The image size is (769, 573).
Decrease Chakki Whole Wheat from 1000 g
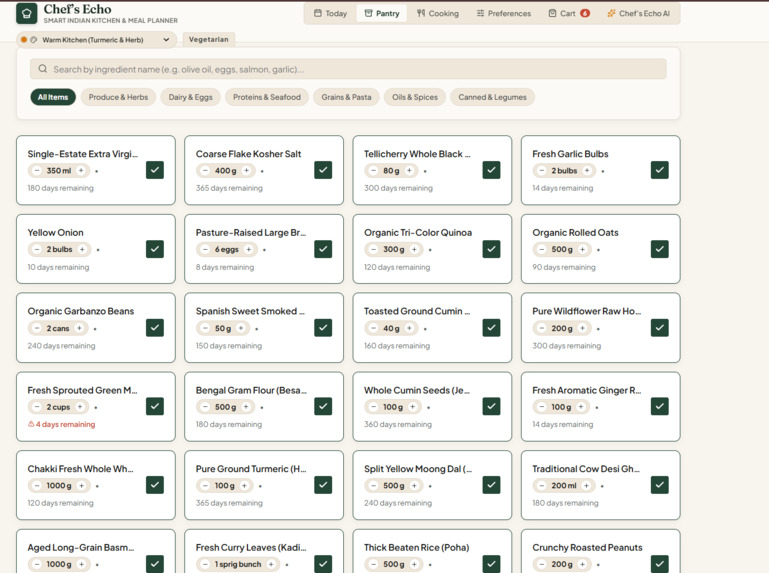point(37,486)
